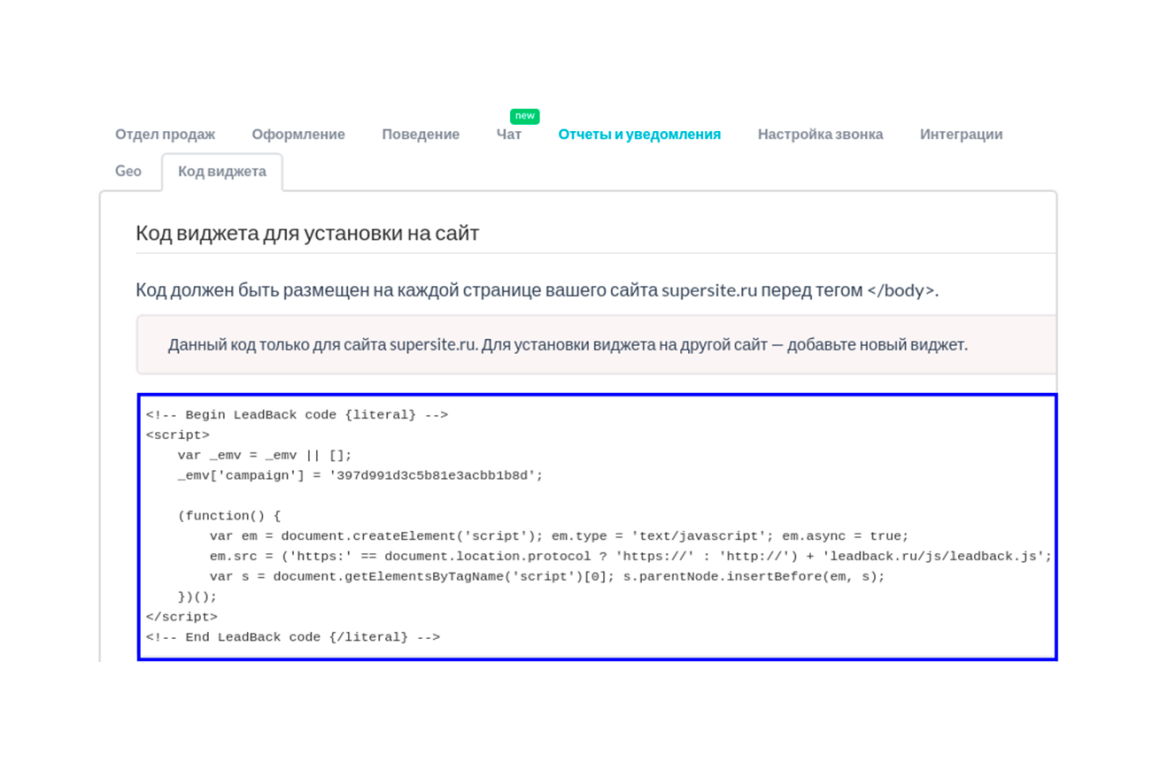The image size is (1160, 770).
Task: Click inside the LeadBack widget code box
Action: 597,527
